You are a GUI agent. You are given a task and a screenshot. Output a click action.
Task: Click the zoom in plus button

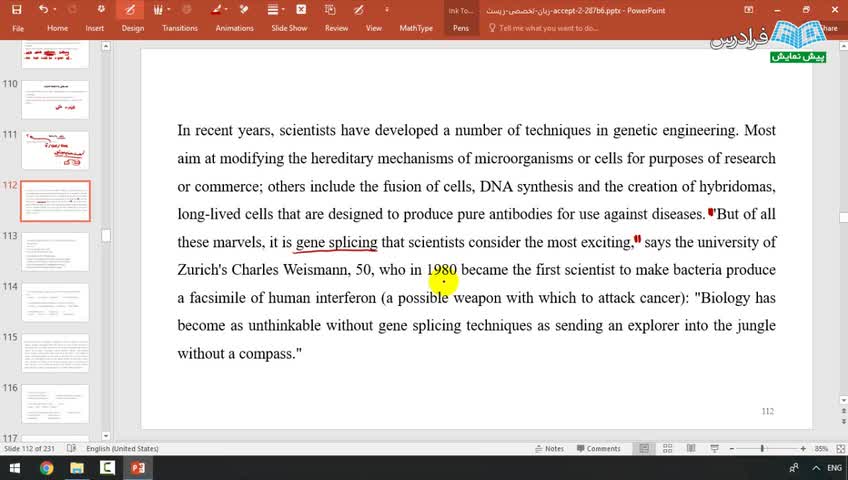[803, 449]
